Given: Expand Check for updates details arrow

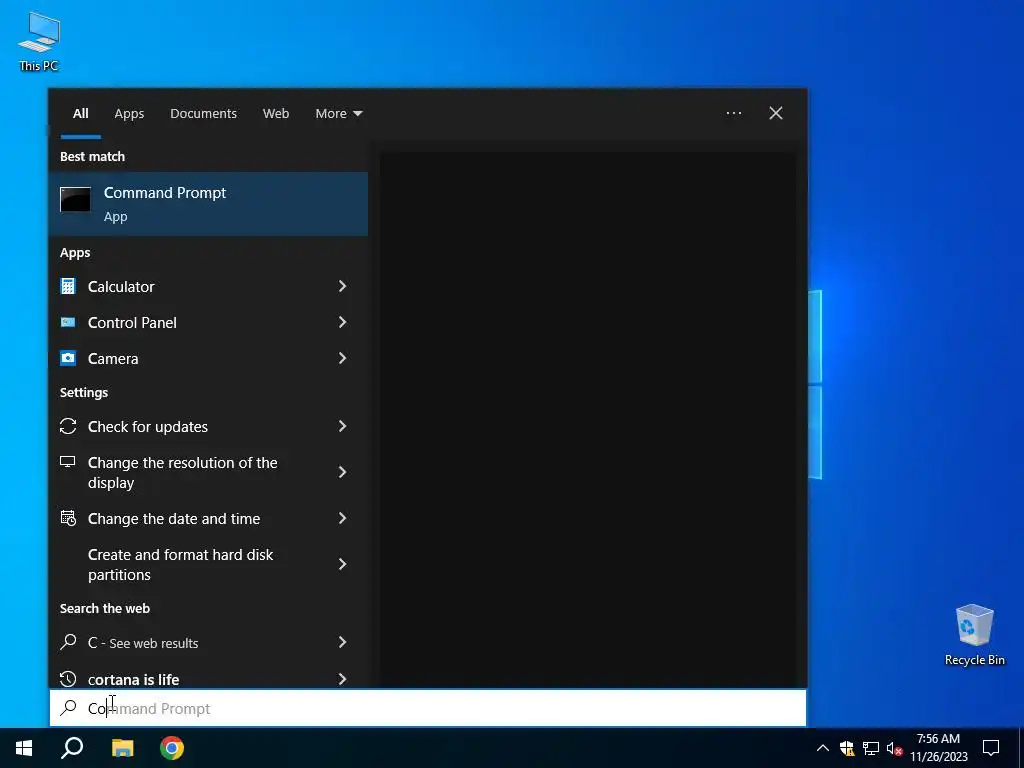Looking at the screenshot, I should (342, 426).
